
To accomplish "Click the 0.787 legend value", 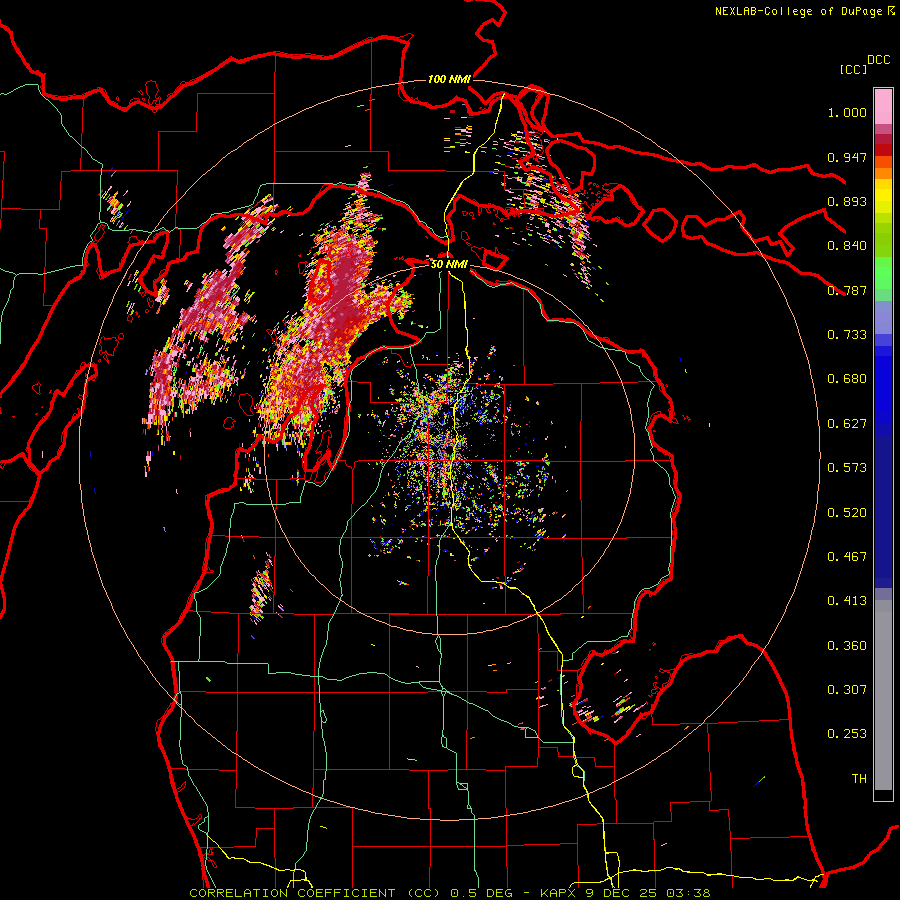I will pyautogui.click(x=847, y=290).
